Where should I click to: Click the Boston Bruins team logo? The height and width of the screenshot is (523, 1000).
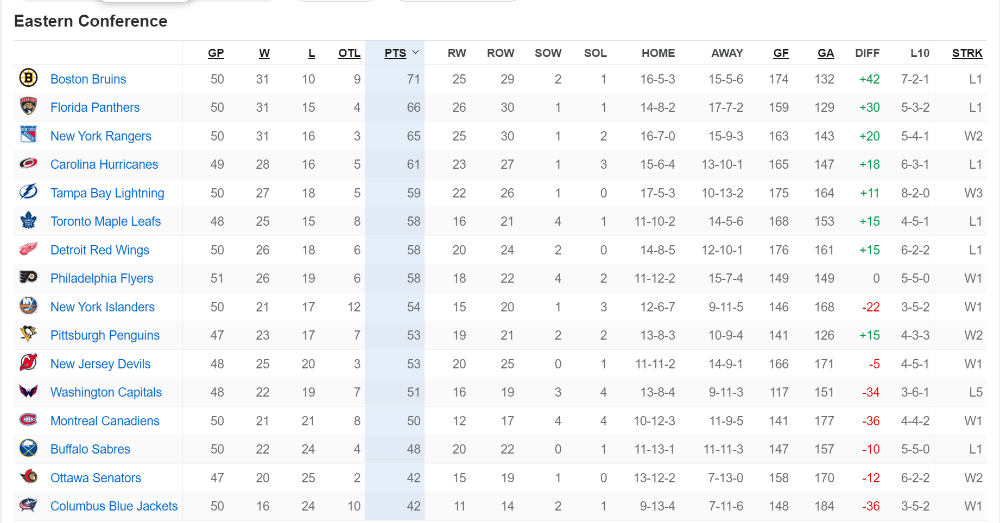(x=28, y=78)
